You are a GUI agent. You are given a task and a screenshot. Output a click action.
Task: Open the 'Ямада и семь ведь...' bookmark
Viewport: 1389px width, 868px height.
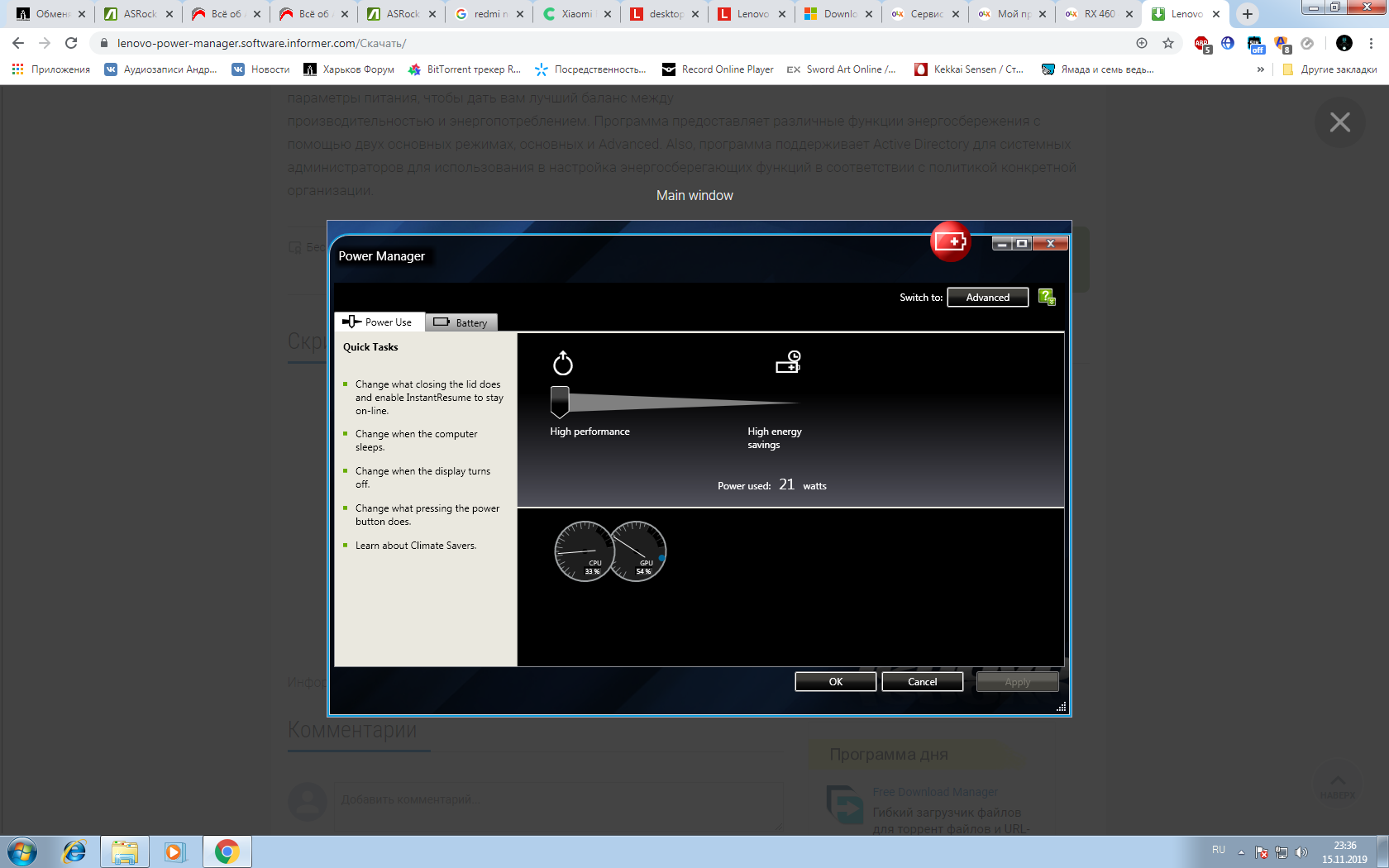click(1098, 69)
